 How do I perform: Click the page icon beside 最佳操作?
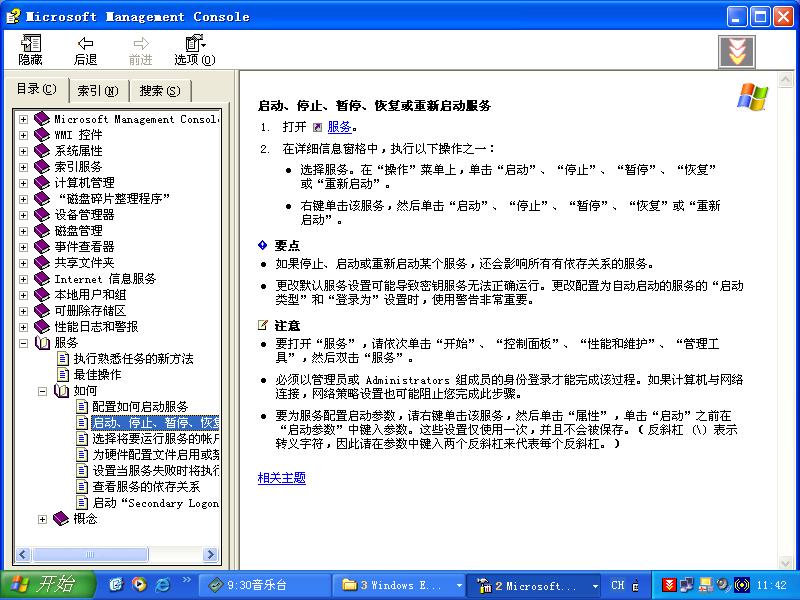coord(63,375)
